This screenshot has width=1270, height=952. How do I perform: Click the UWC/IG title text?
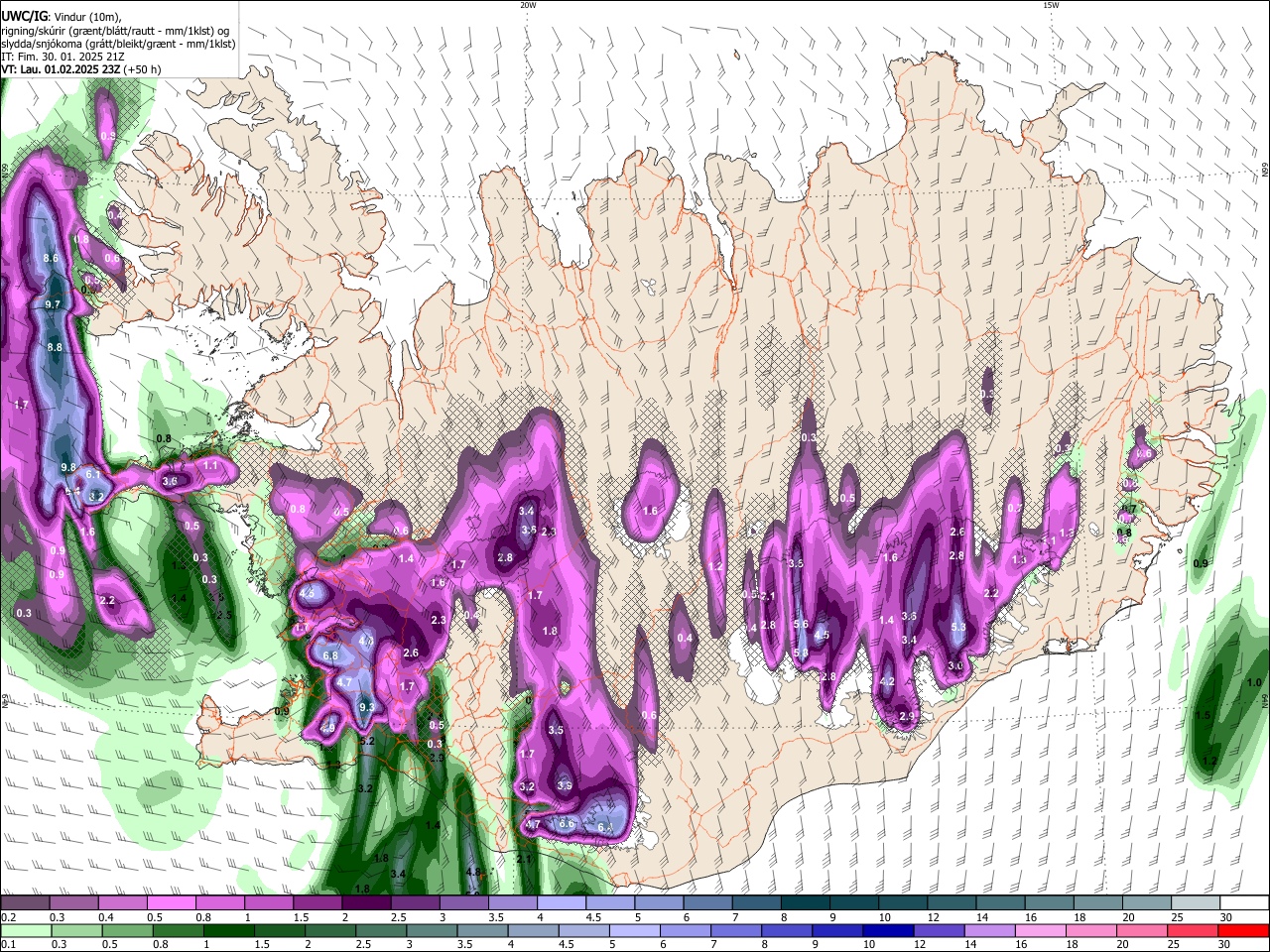[x=22, y=15]
